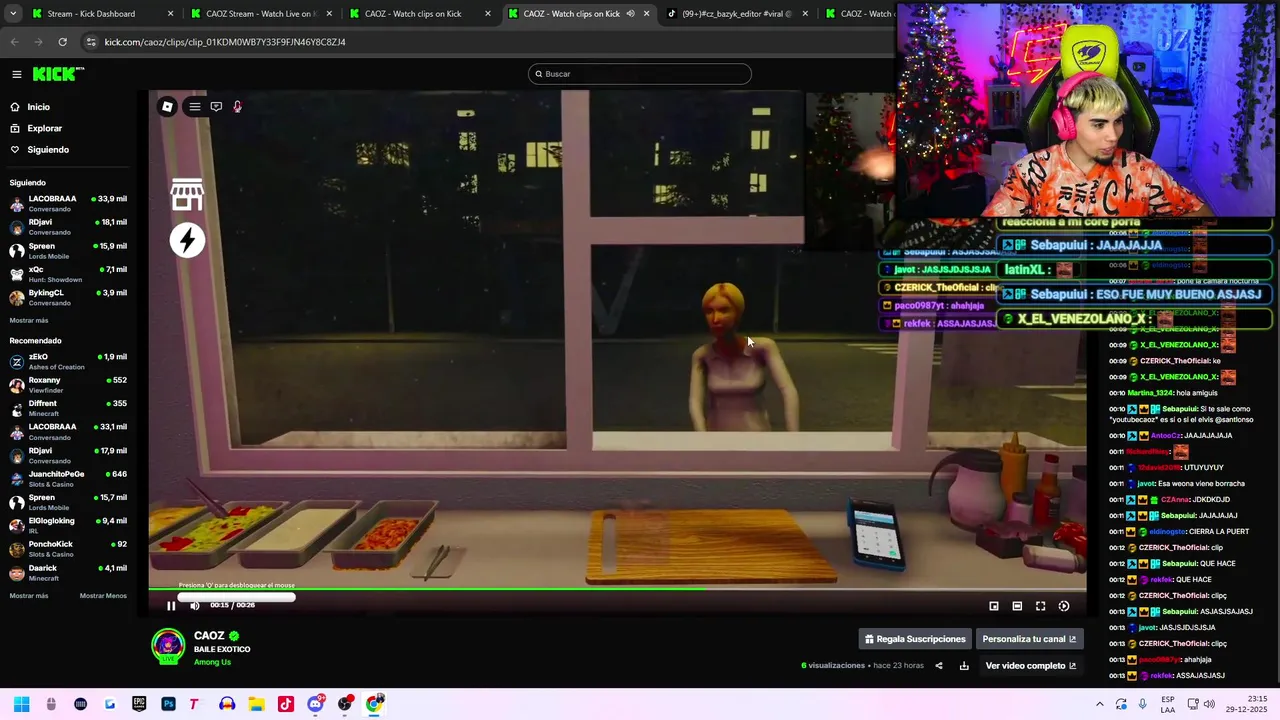Viewport: 1280px width, 720px height.
Task: Click Ver video completo button
Action: 1031,666
